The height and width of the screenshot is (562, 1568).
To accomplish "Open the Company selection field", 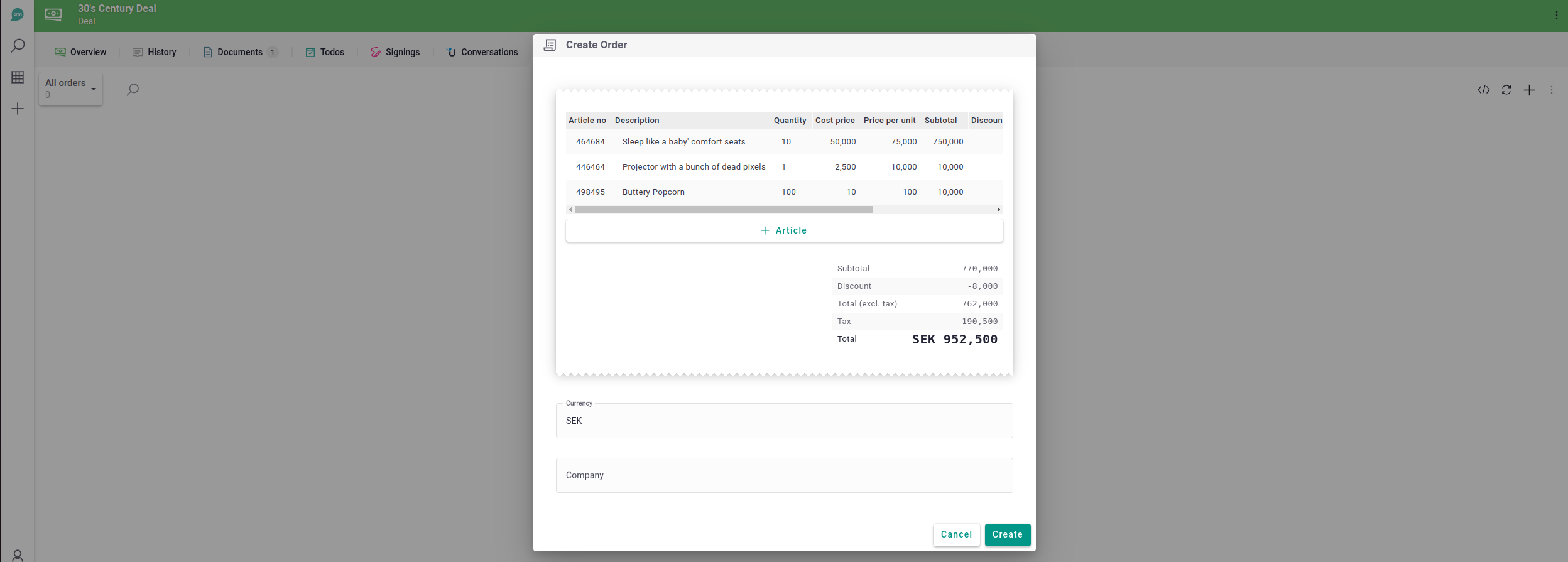I will coord(784,475).
